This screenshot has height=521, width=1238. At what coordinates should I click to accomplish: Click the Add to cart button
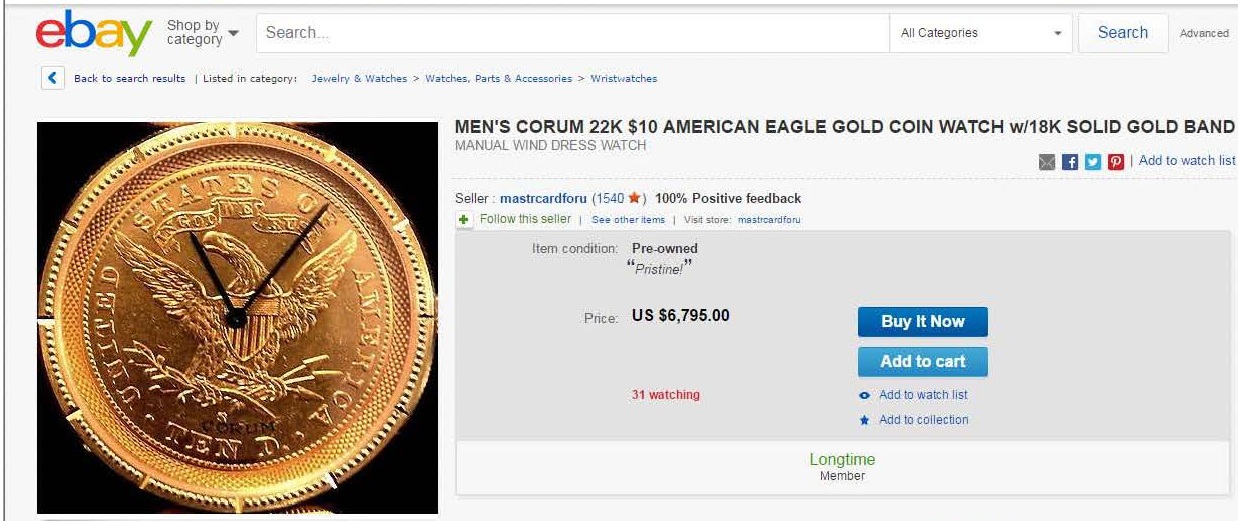pos(922,361)
